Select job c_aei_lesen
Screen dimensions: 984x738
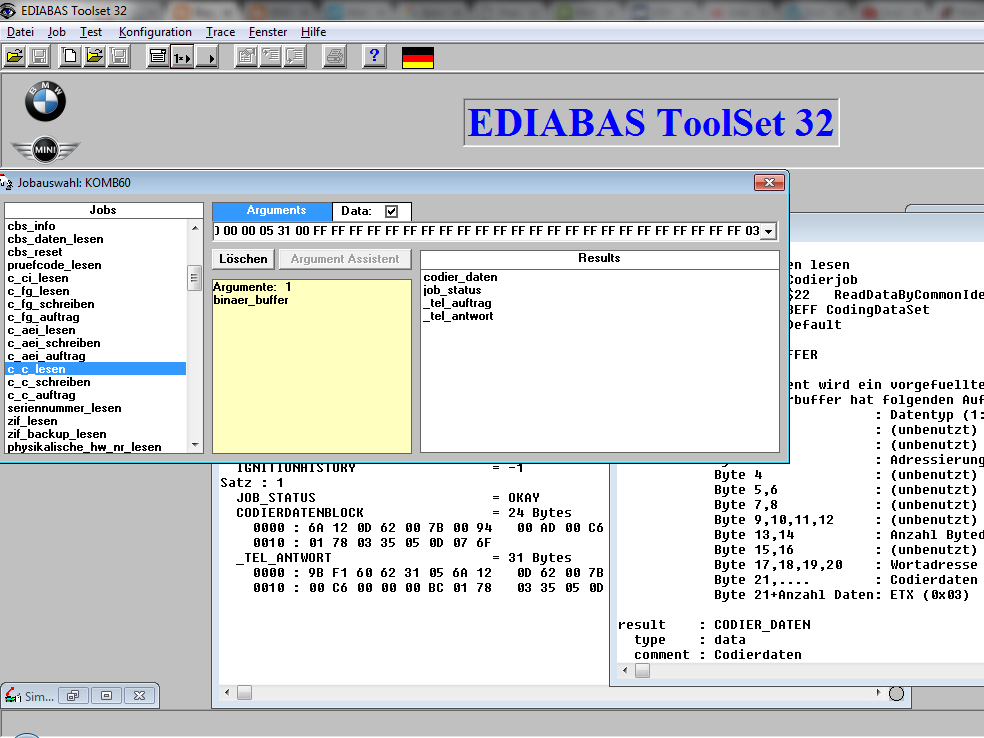coord(41,330)
